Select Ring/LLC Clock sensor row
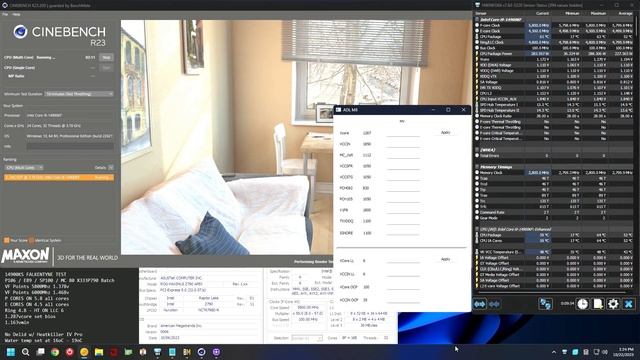640x360 pixels. coord(555,42)
